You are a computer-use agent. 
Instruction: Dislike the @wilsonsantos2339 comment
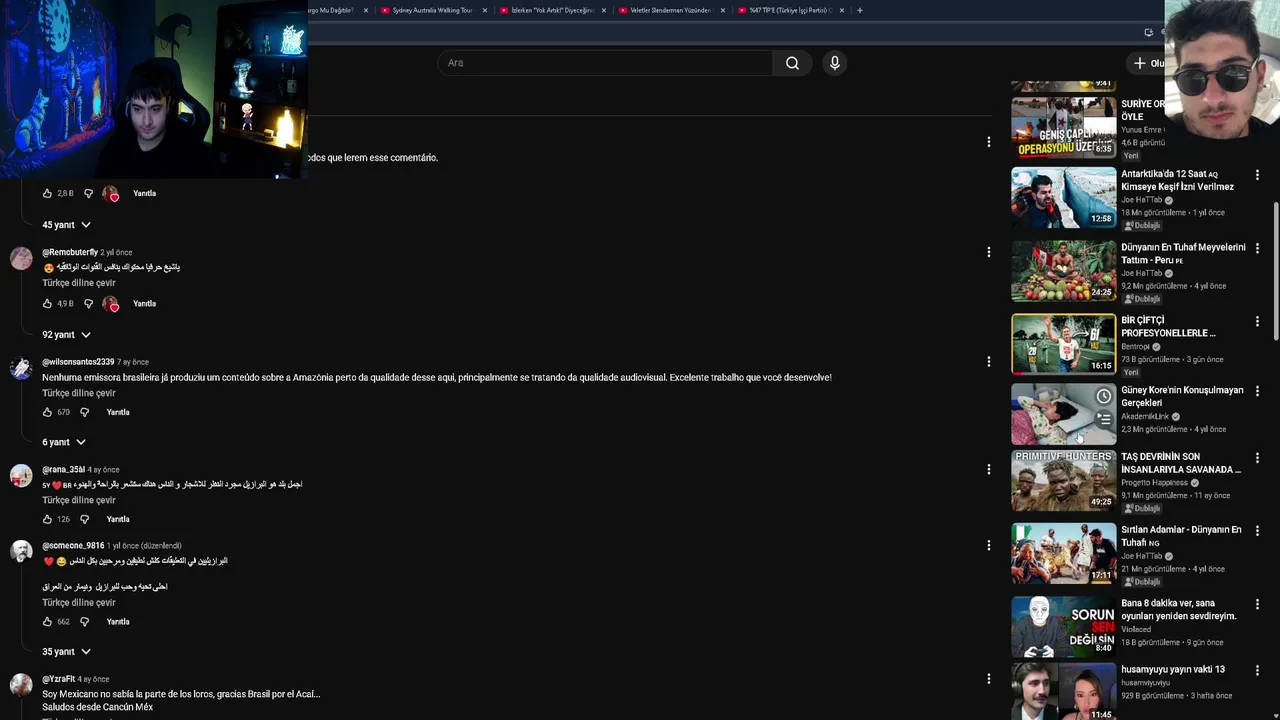[84, 412]
